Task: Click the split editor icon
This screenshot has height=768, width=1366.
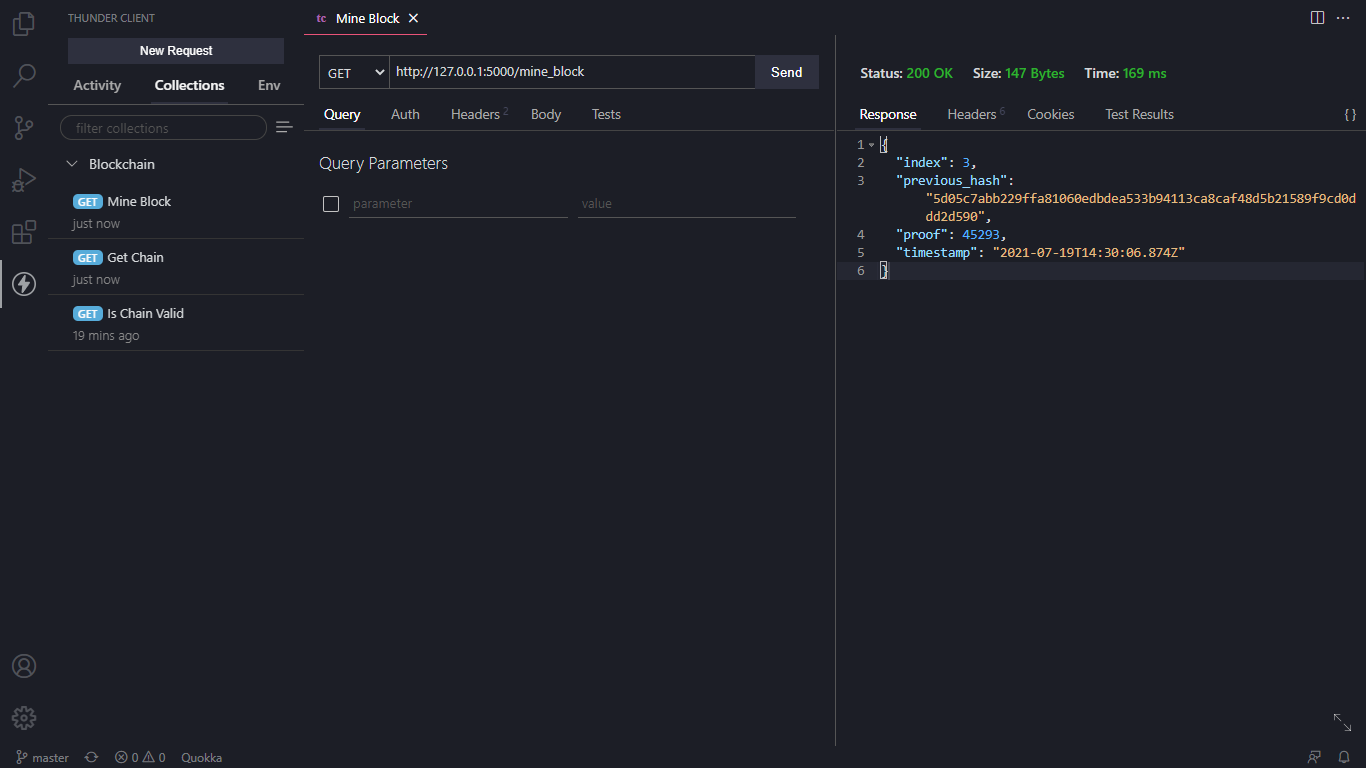Action: click(1317, 18)
